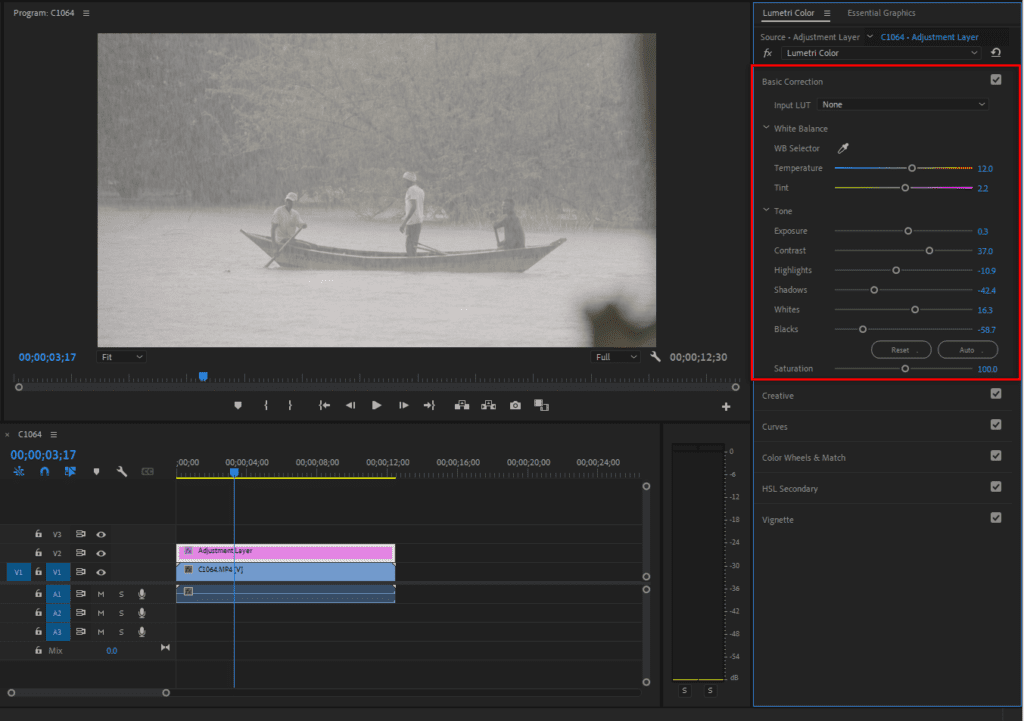This screenshot has height=721, width=1024.
Task: Open Timeline Display Settings wrench icon
Action: click(x=122, y=471)
